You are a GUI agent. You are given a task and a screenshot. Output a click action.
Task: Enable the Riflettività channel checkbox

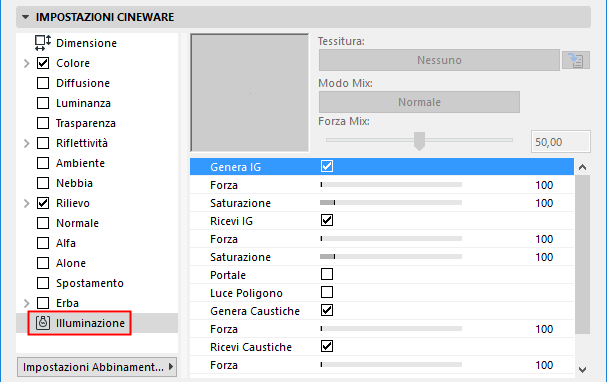(43, 143)
